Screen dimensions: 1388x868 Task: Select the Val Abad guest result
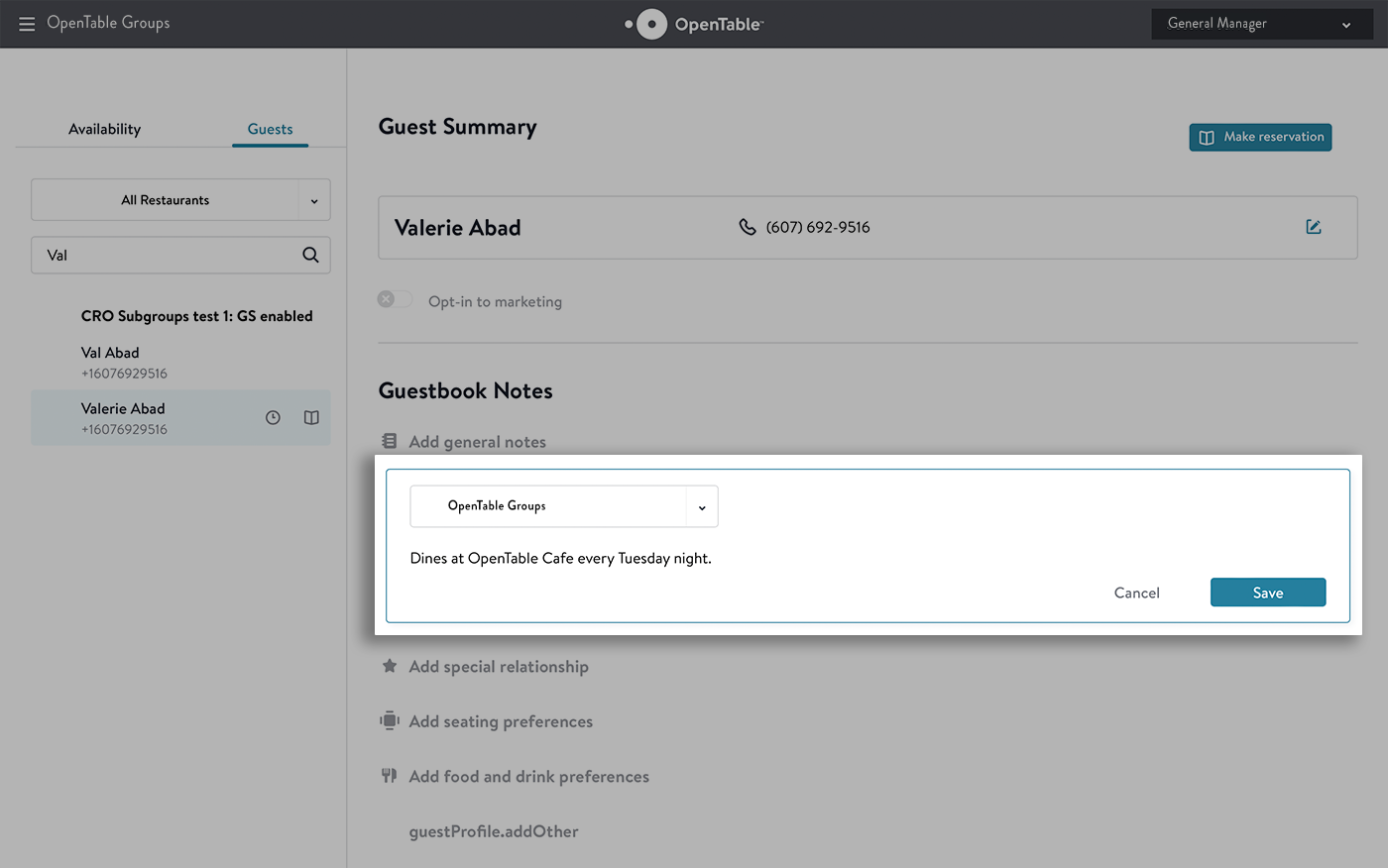coord(180,363)
